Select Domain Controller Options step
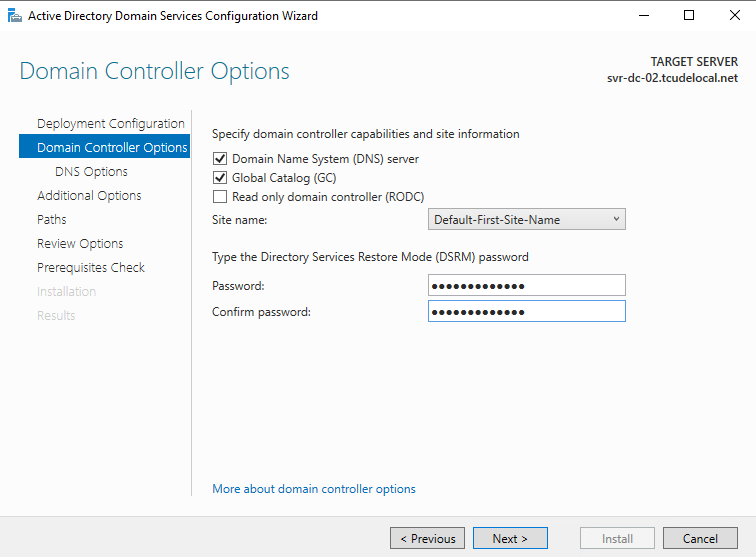 pos(105,147)
